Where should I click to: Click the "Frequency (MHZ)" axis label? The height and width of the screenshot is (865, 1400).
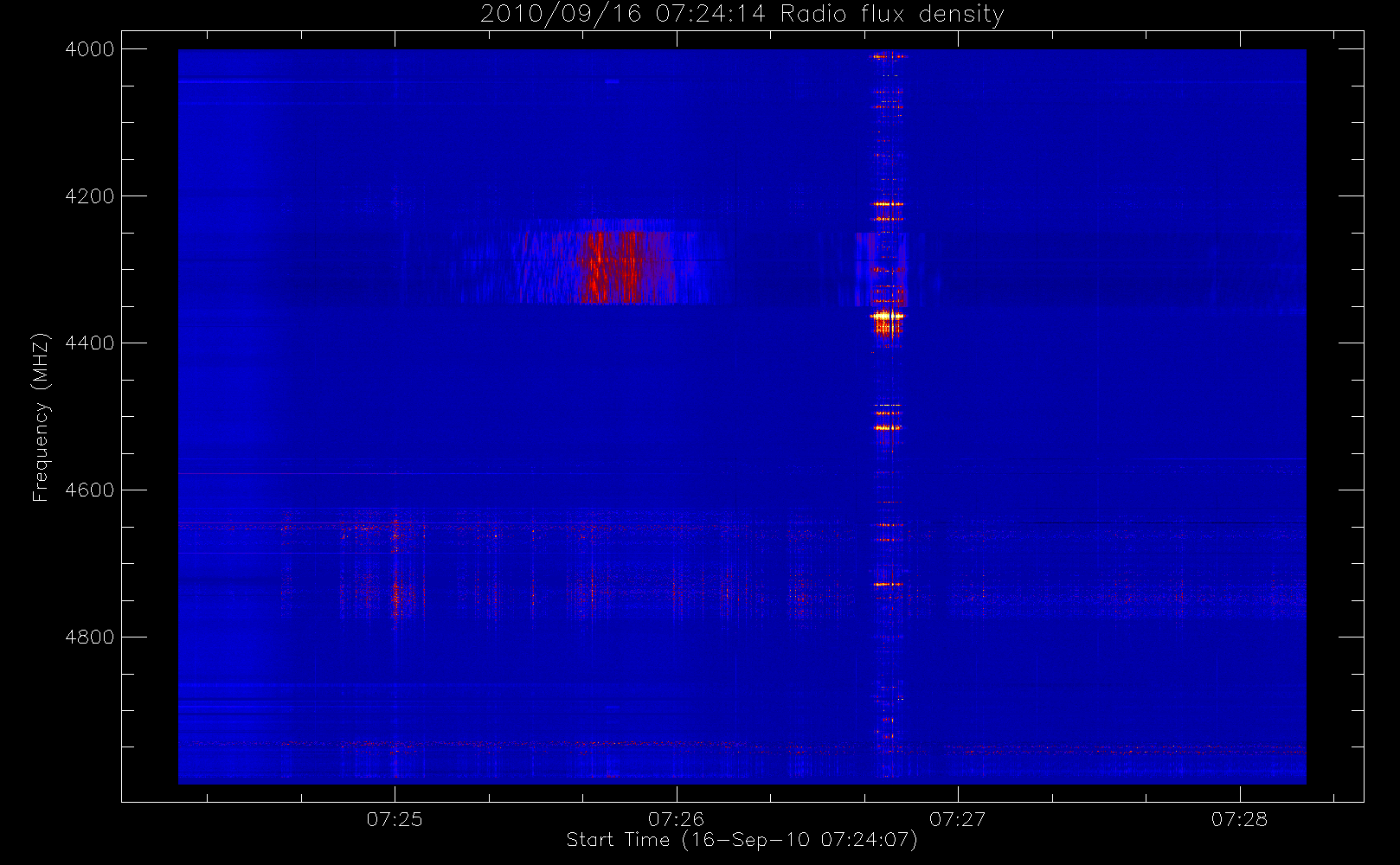pos(40,417)
